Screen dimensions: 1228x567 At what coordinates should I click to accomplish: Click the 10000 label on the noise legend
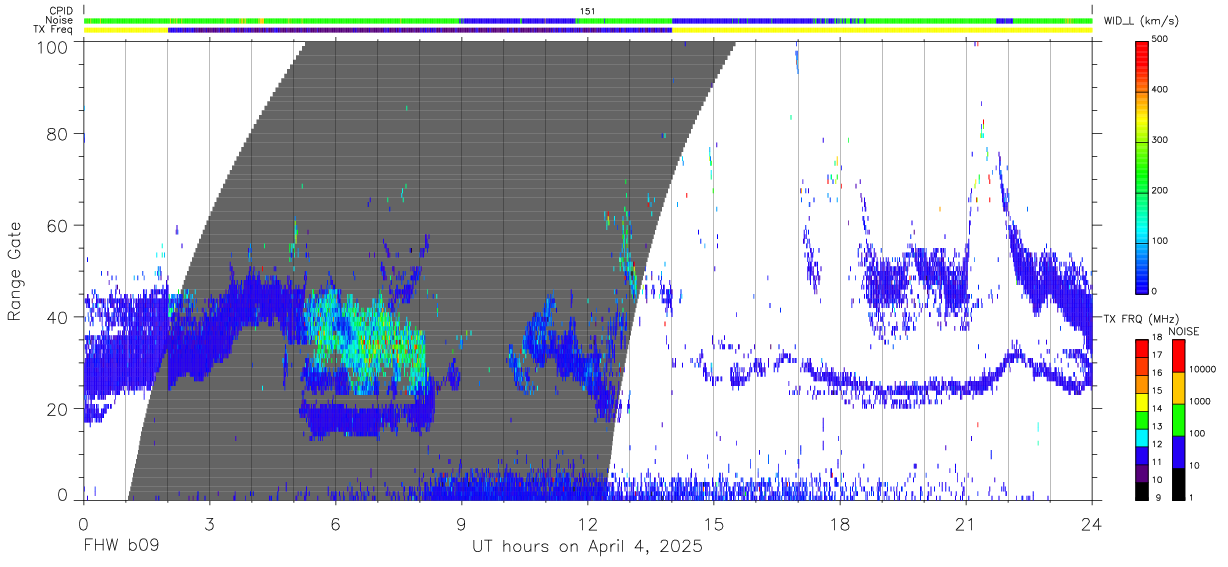tap(1201, 369)
